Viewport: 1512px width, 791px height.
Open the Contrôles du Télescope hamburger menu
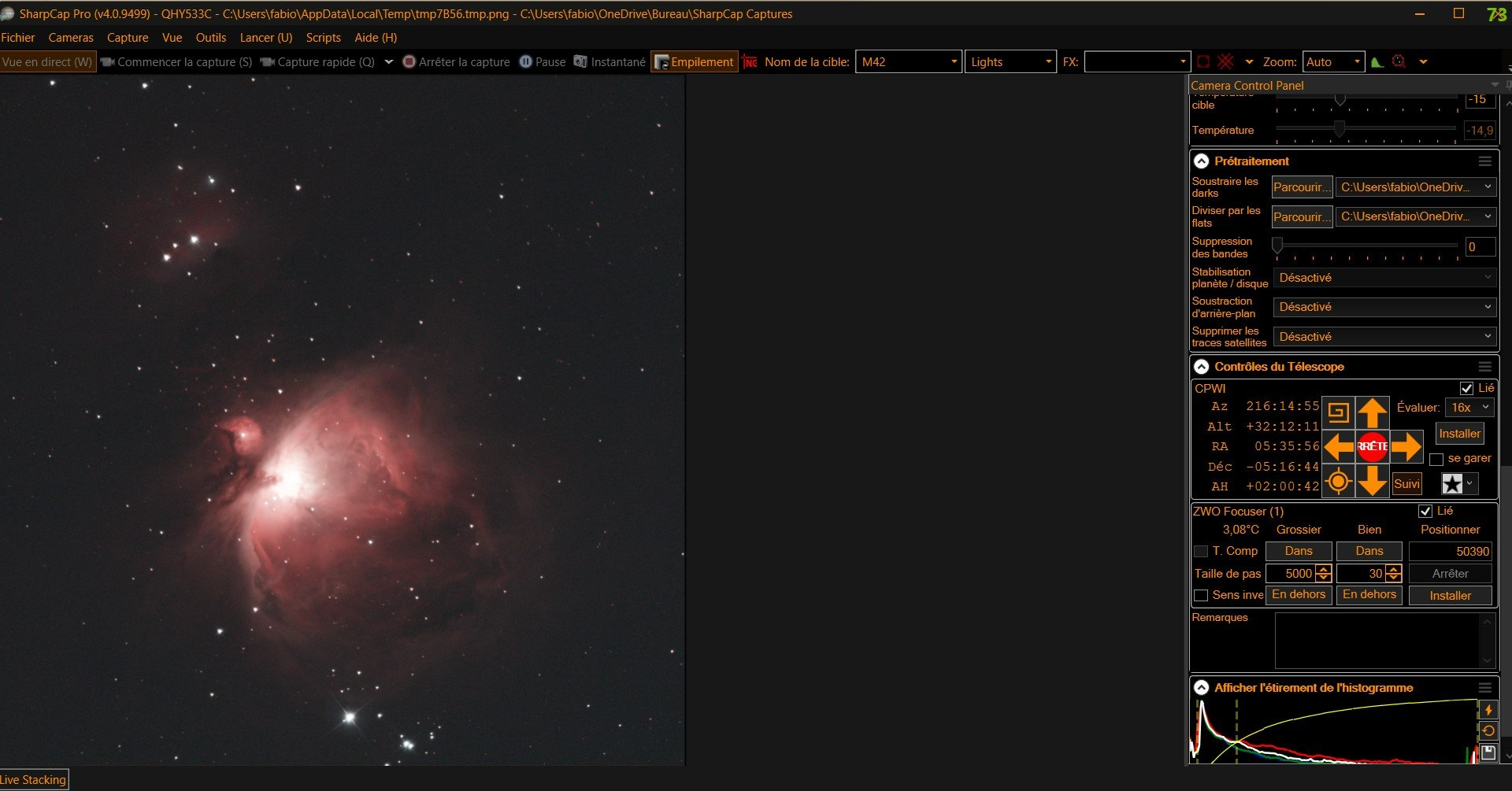coord(1485,367)
